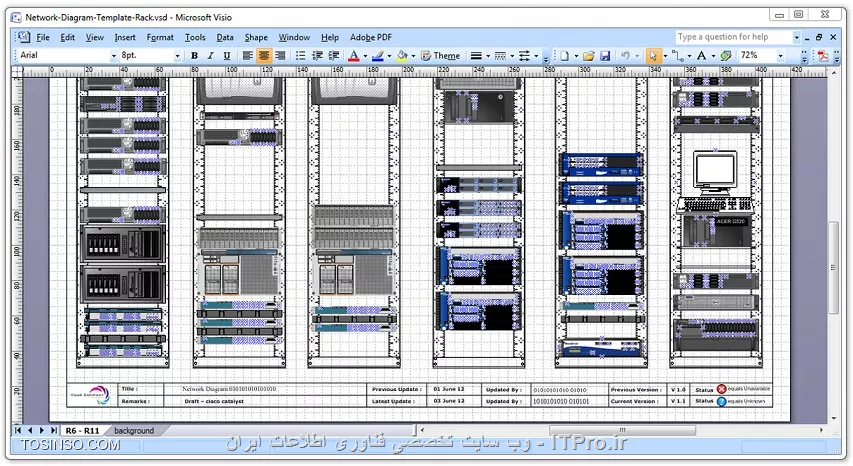
Task: Toggle italic formatting
Action: point(211,55)
